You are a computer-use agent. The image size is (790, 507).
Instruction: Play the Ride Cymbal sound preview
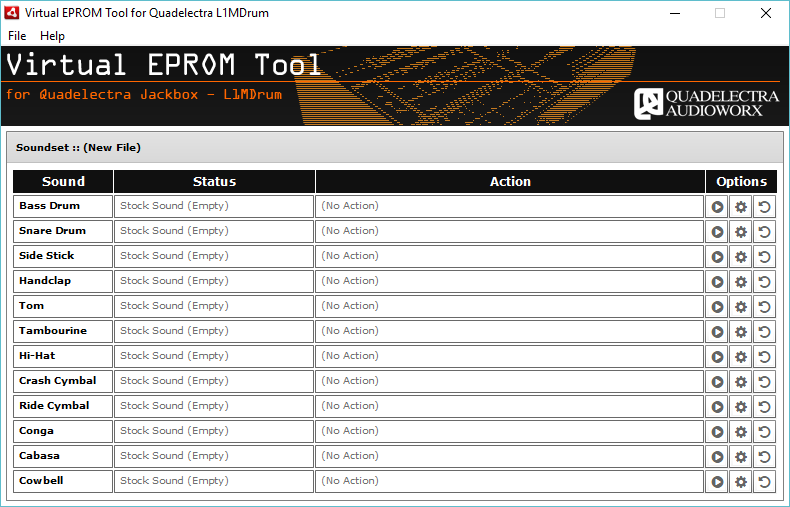(x=717, y=407)
